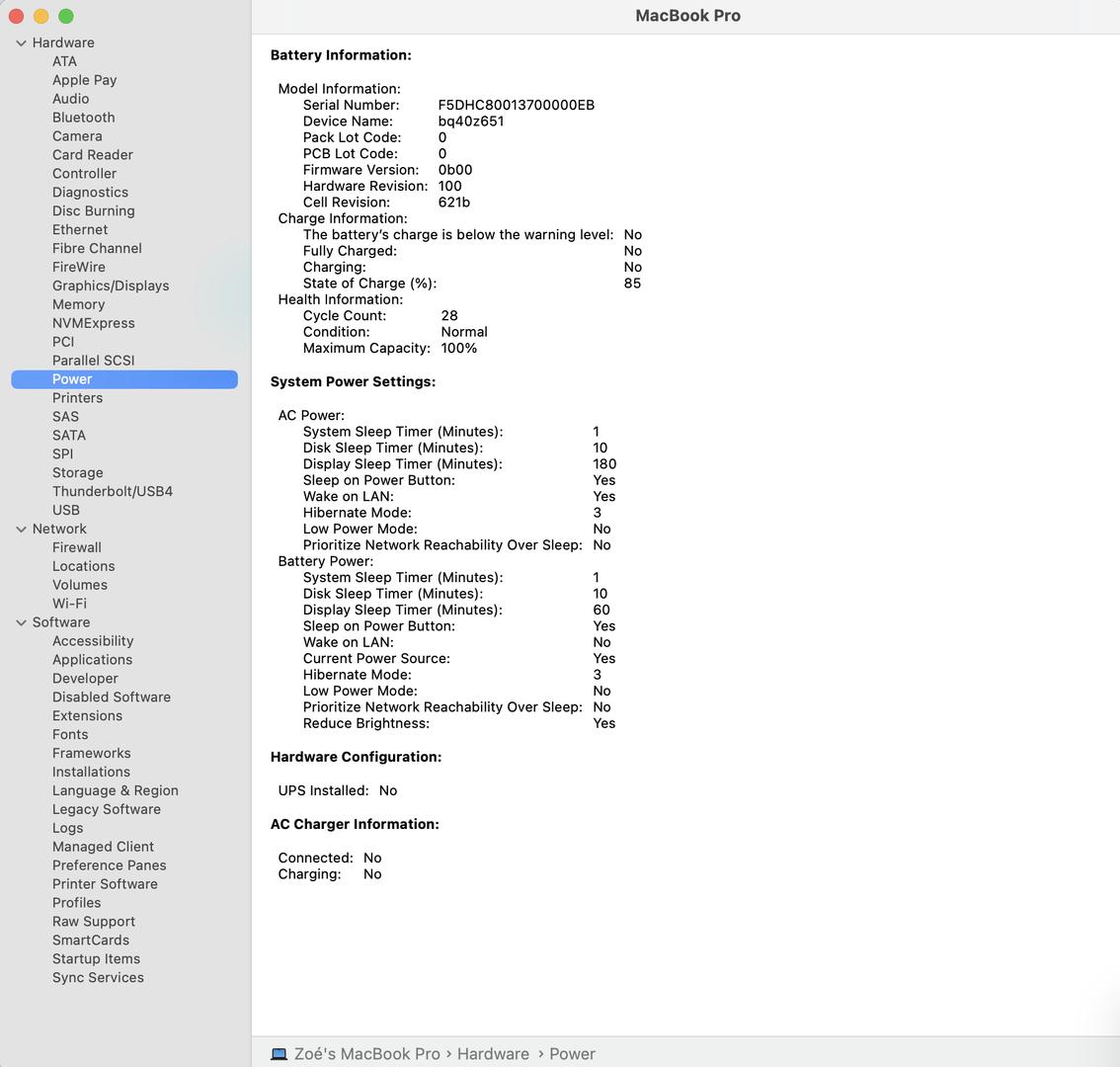Open the Graphics/Displays hardware entry

tap(110, 286)
